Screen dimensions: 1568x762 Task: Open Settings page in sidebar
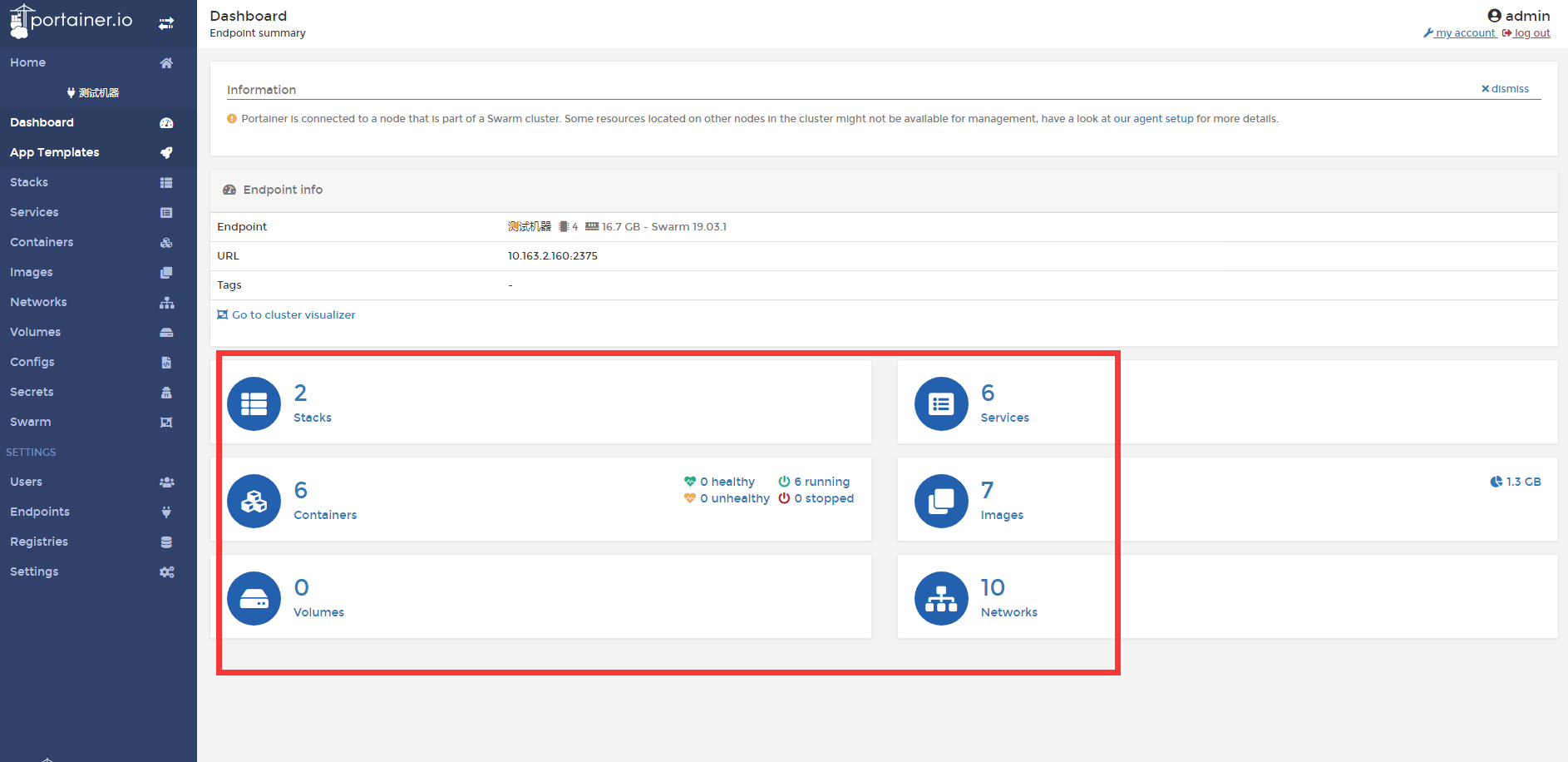(x=98, y=571)
